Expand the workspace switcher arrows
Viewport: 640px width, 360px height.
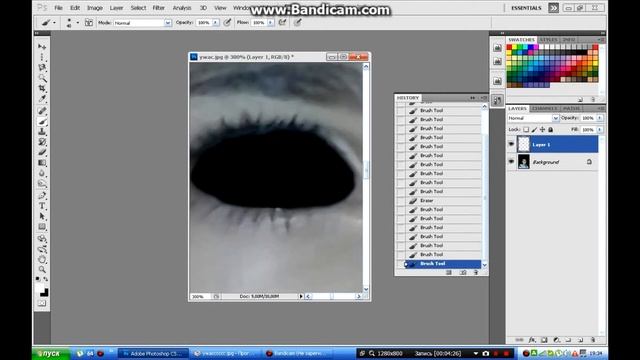[x=553, y=8]
